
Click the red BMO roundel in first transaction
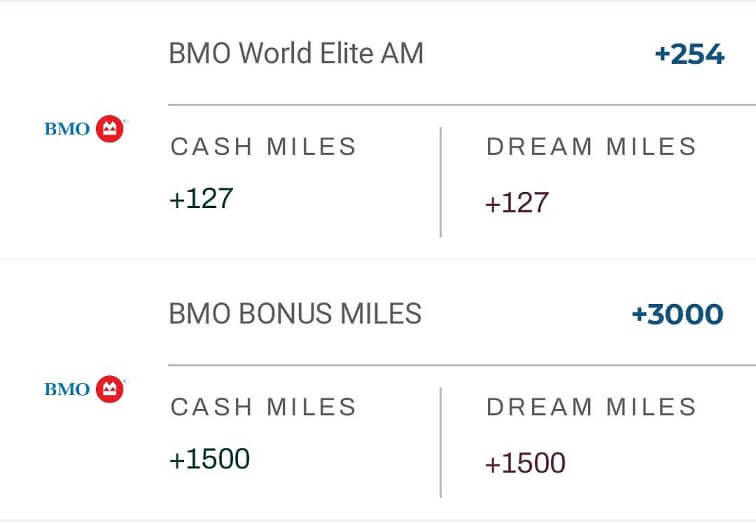coord(109,129)
